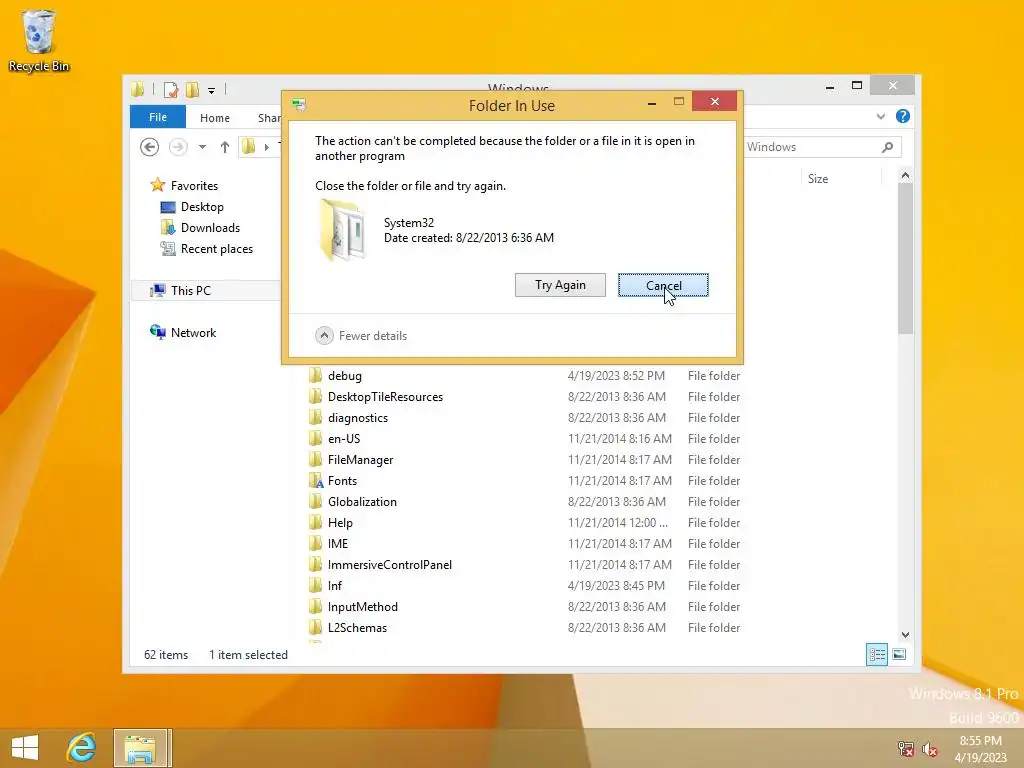Click the Size column header
The height and width of the screenshot is (768, 1024).
point(818,179)
